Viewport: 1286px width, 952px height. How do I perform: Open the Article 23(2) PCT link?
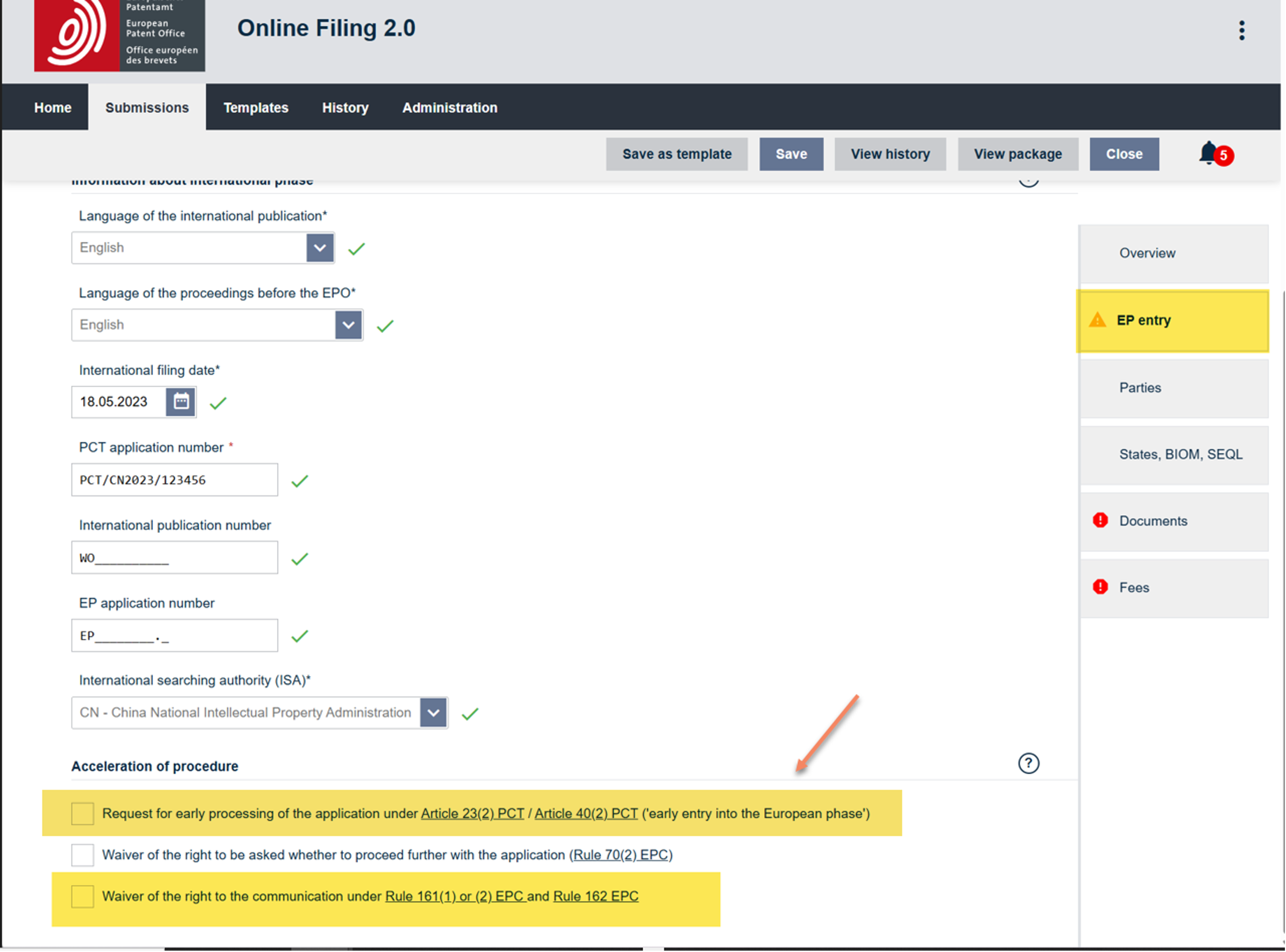coord(472,814)
